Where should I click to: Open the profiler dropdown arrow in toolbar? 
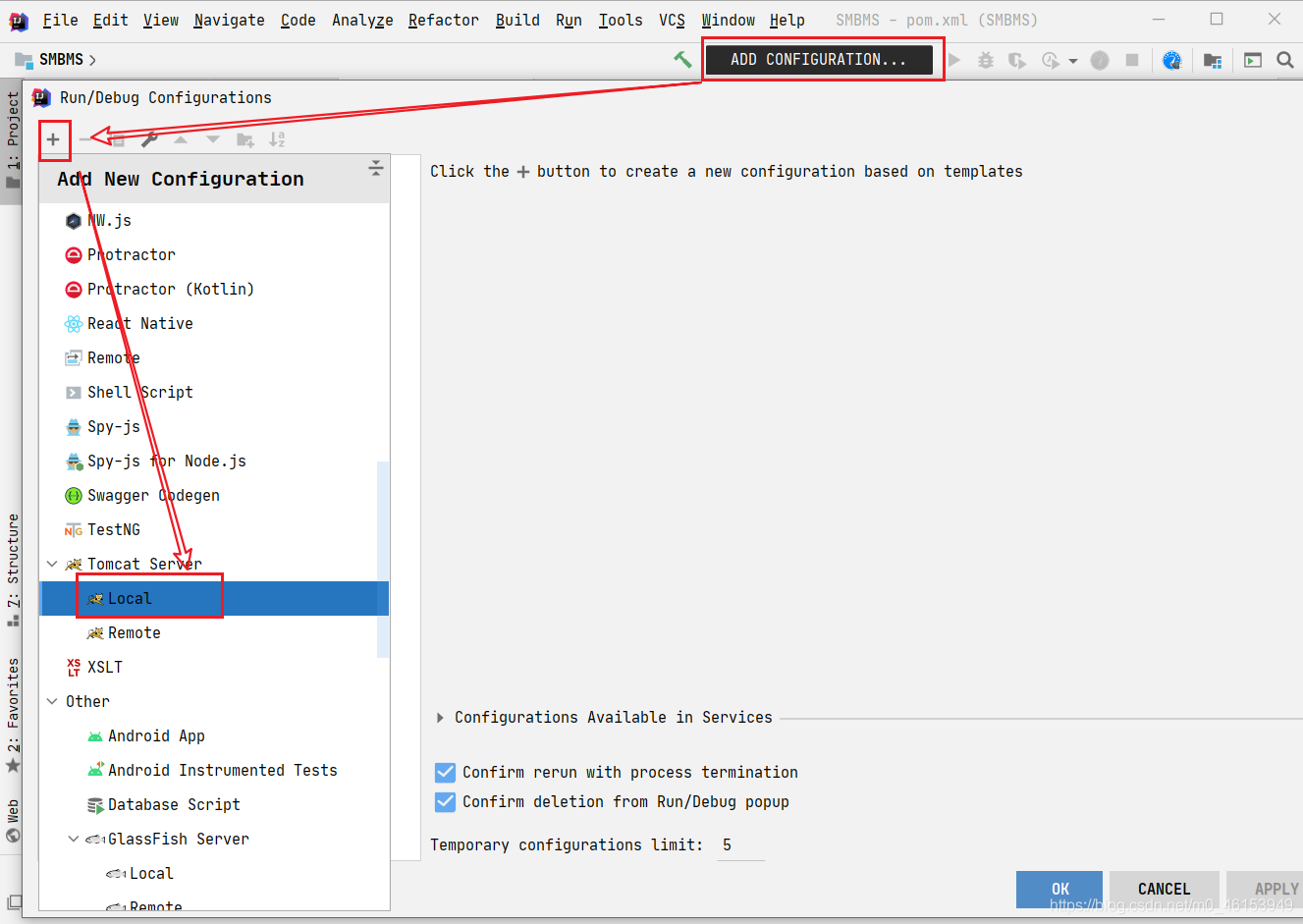(x=1072, y=61)
